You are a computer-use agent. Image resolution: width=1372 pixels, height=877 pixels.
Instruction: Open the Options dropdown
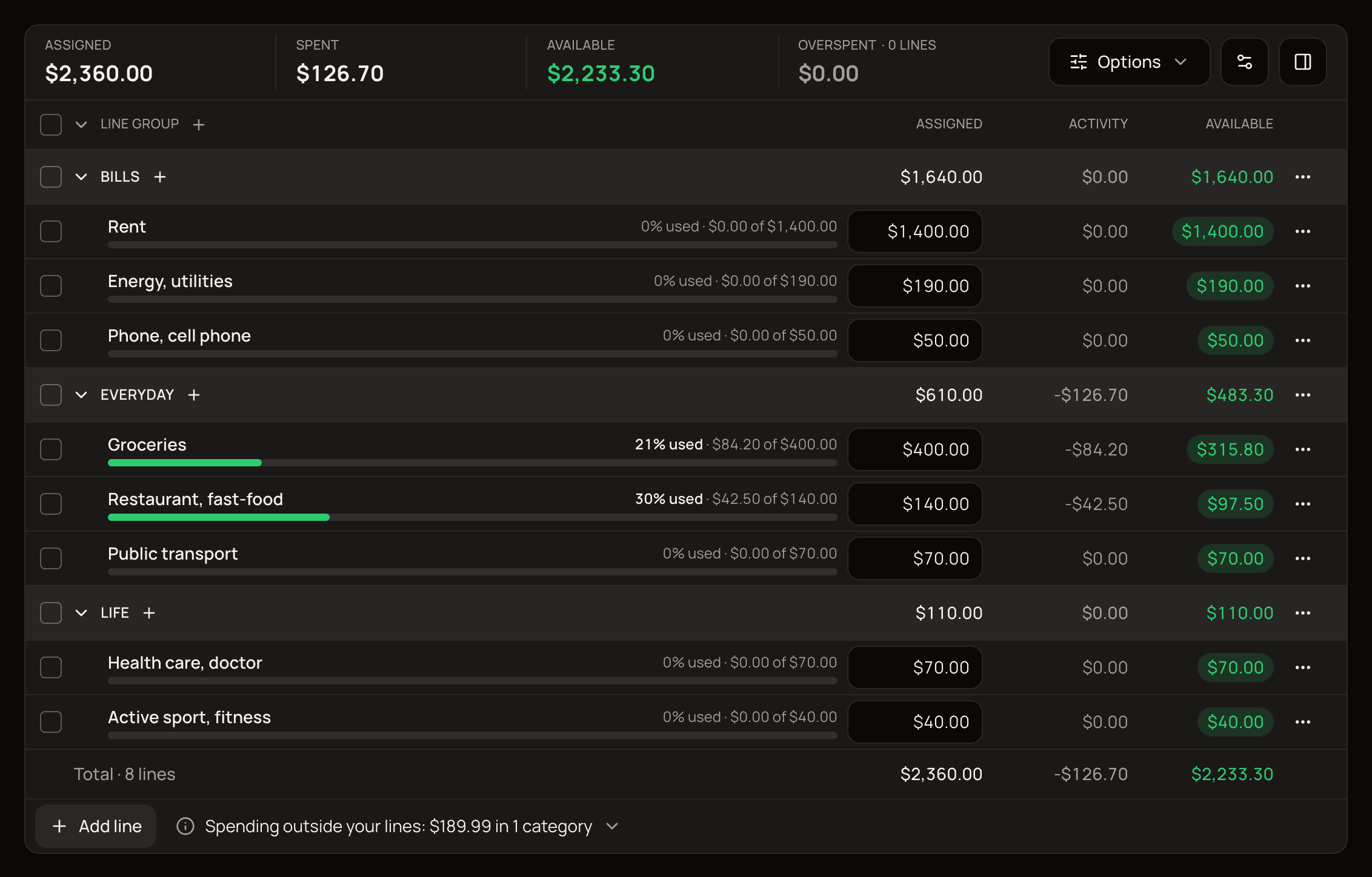(1129, 62)
